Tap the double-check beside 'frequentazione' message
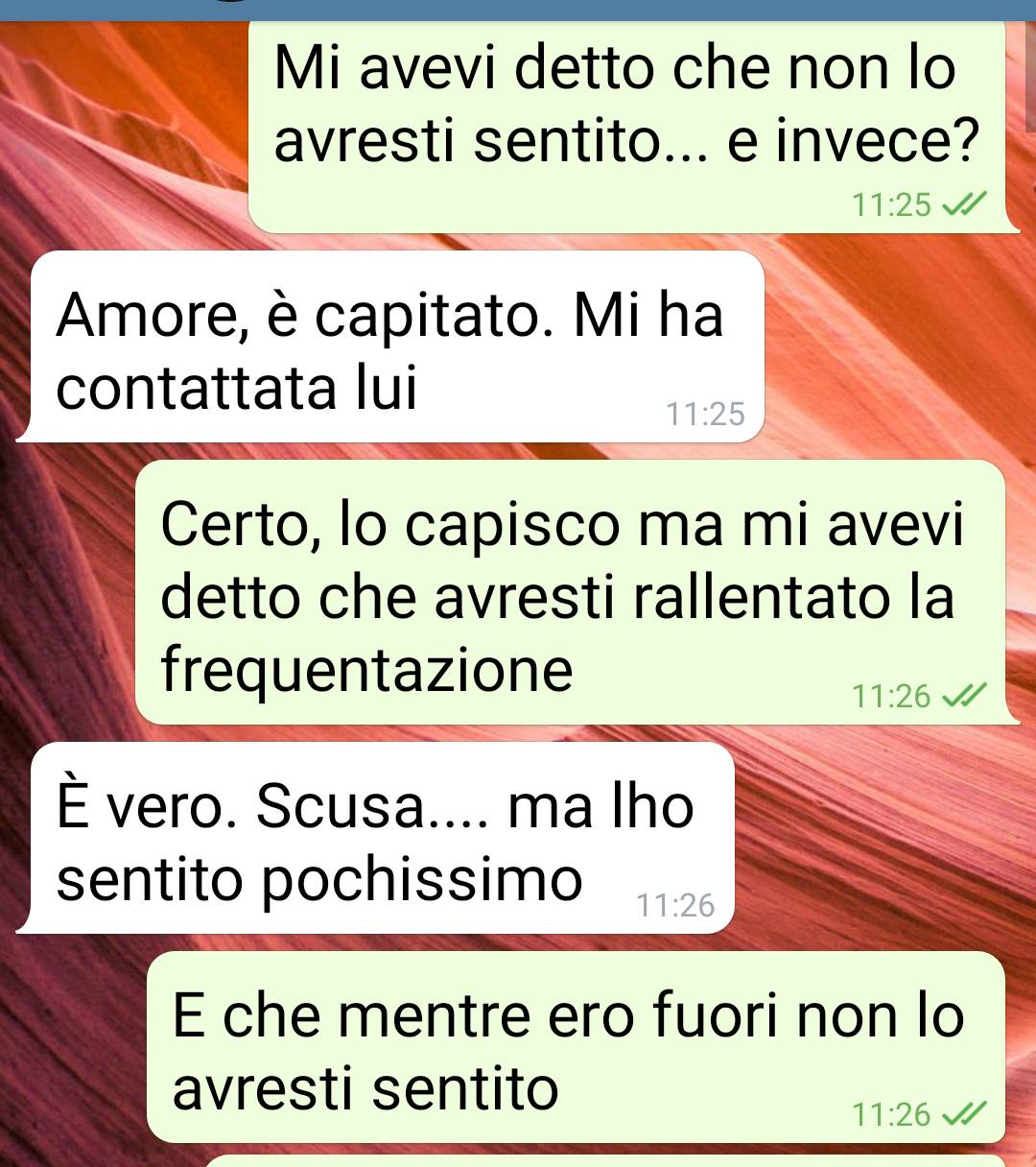 [964, 695]
